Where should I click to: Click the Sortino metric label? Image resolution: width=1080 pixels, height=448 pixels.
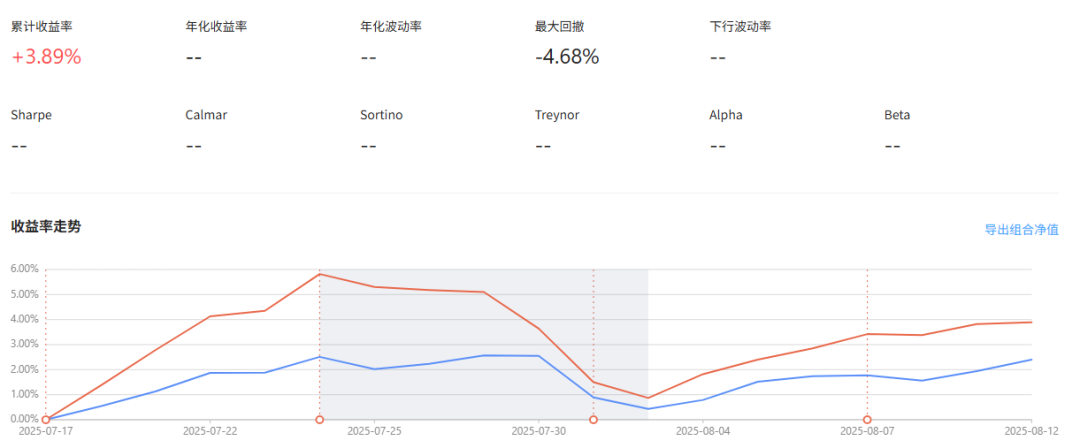381,115
